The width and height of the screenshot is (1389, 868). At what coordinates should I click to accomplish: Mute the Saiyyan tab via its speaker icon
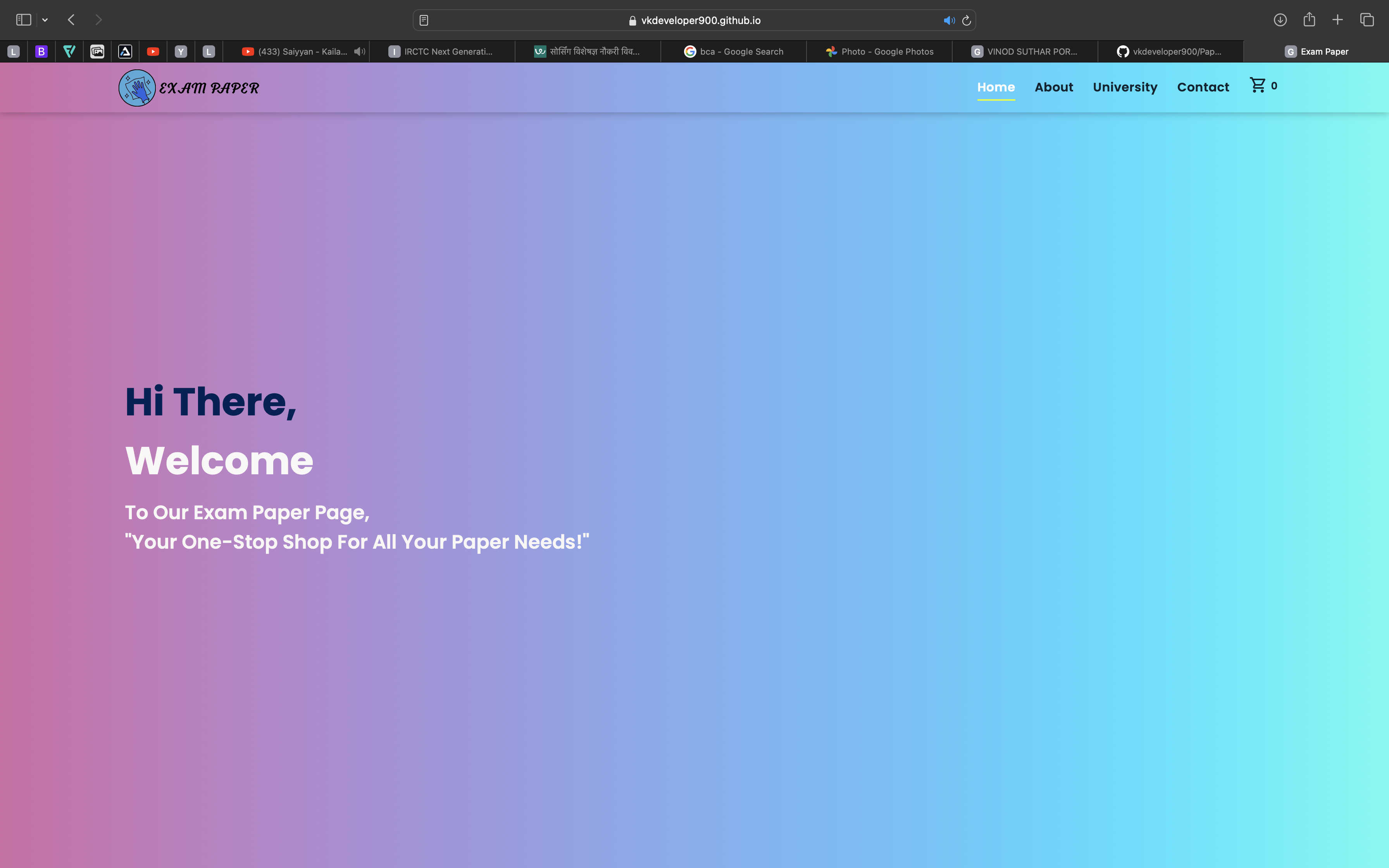coord(360,52)
